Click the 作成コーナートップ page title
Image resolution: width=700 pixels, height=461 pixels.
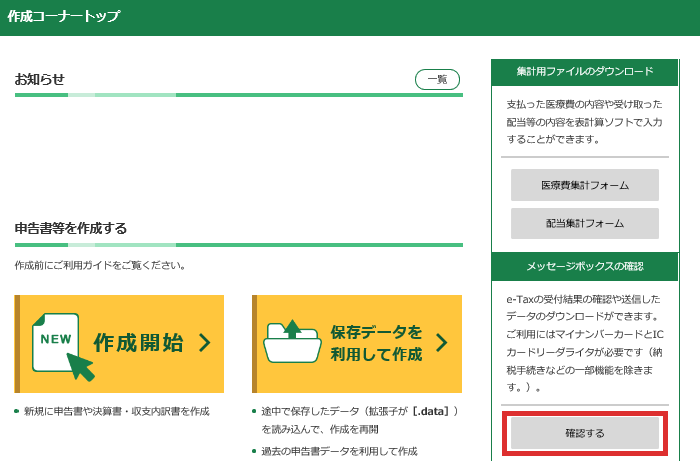click(x=63, y=17)
